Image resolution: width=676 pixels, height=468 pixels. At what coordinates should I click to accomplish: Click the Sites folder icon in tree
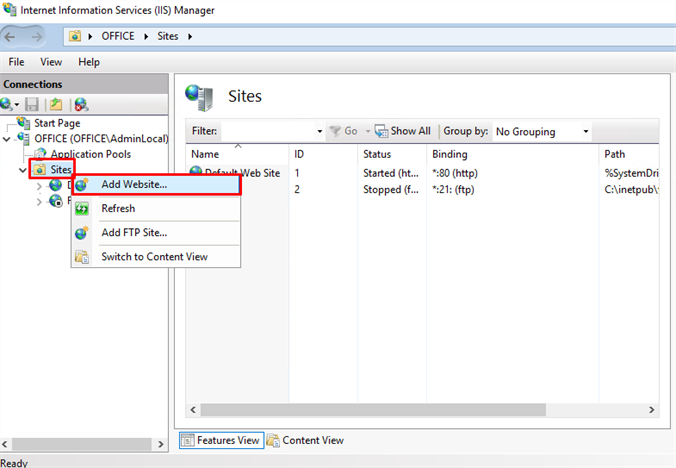40,169
